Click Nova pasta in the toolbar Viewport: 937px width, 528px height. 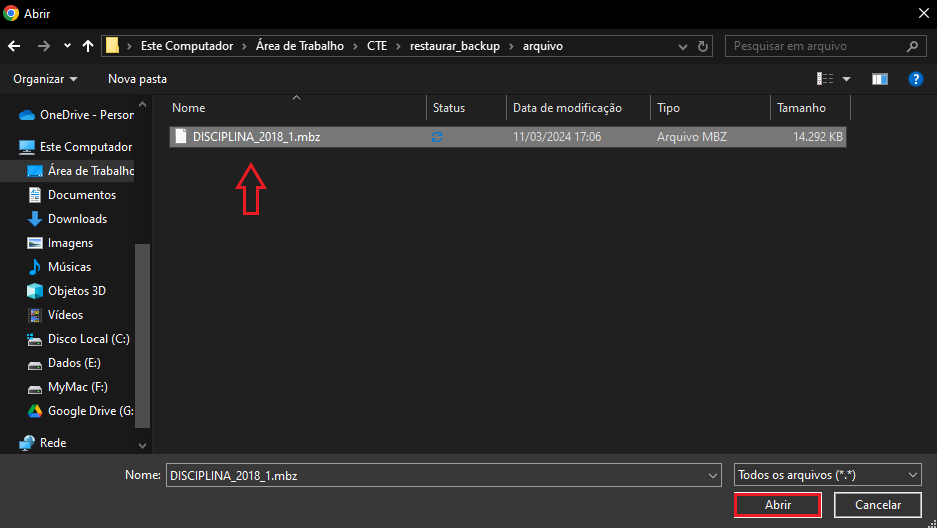pyautogui.click(x=137, y=78)
